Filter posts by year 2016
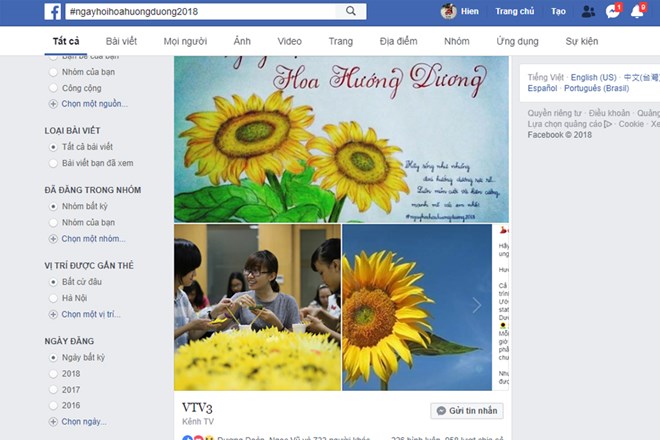 (53, 405)
